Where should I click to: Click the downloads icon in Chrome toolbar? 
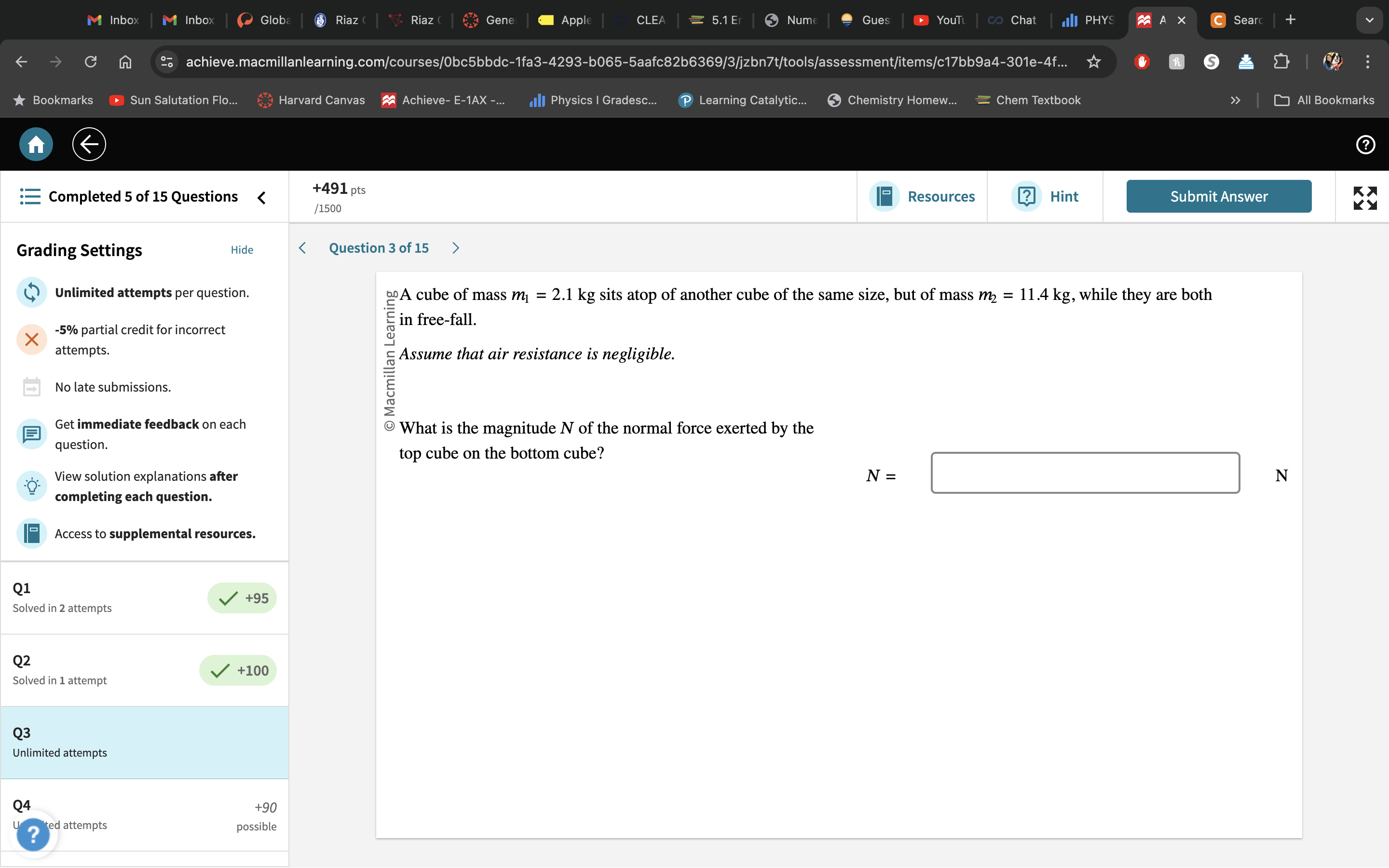click(x=1246, y=62)
